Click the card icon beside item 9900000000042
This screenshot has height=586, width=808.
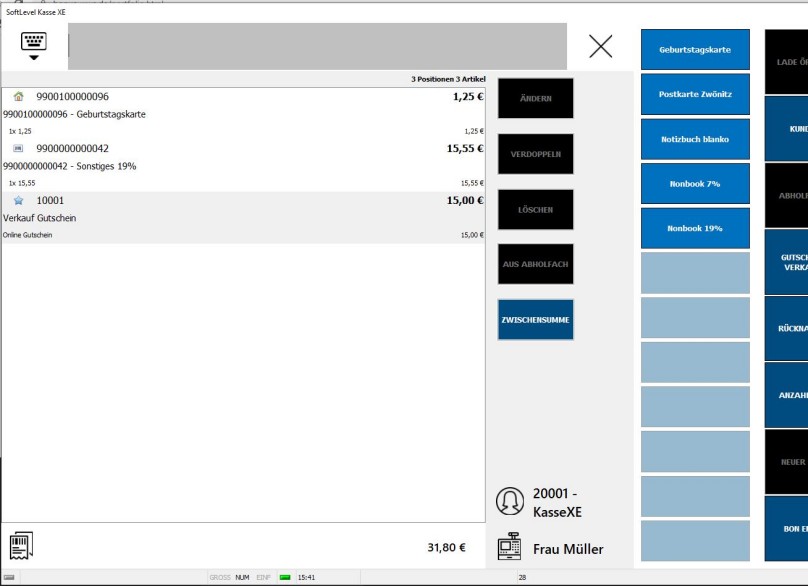pos(19,149)
